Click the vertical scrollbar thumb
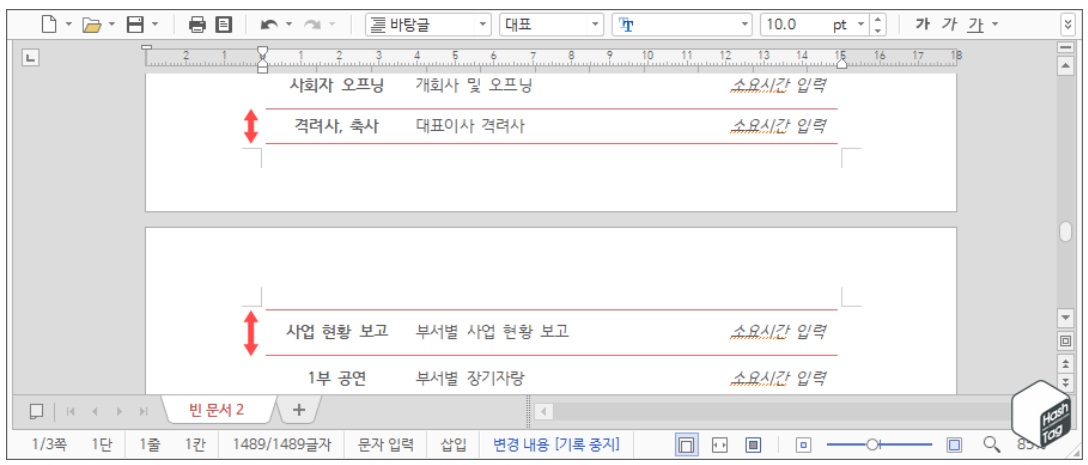 pos(1065,232)
